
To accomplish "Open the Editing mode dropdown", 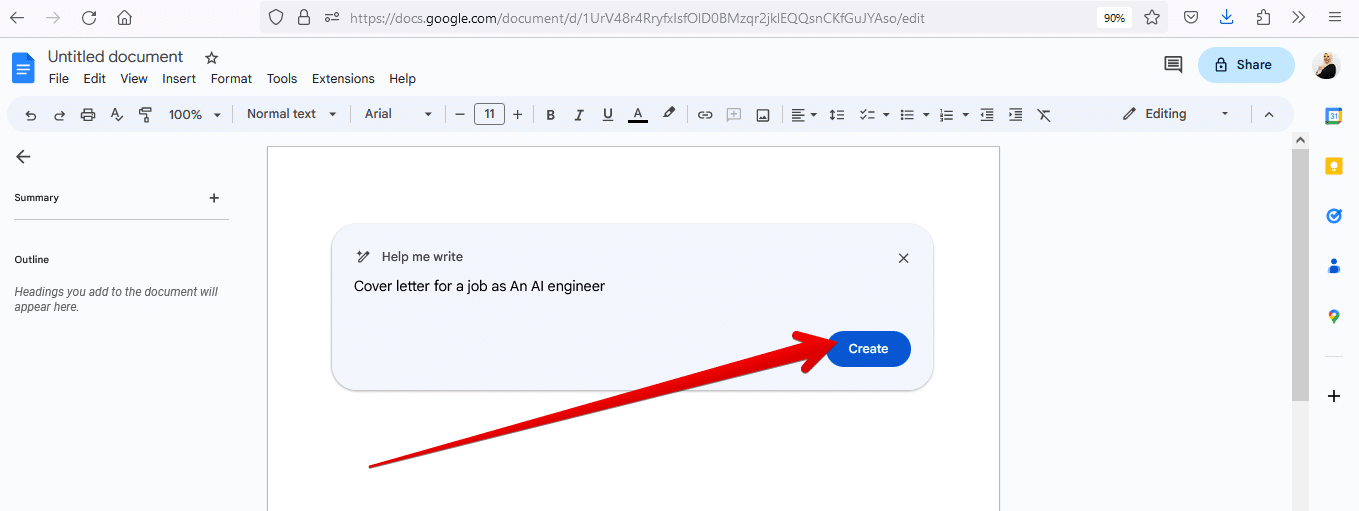I will coord(1176,114).
